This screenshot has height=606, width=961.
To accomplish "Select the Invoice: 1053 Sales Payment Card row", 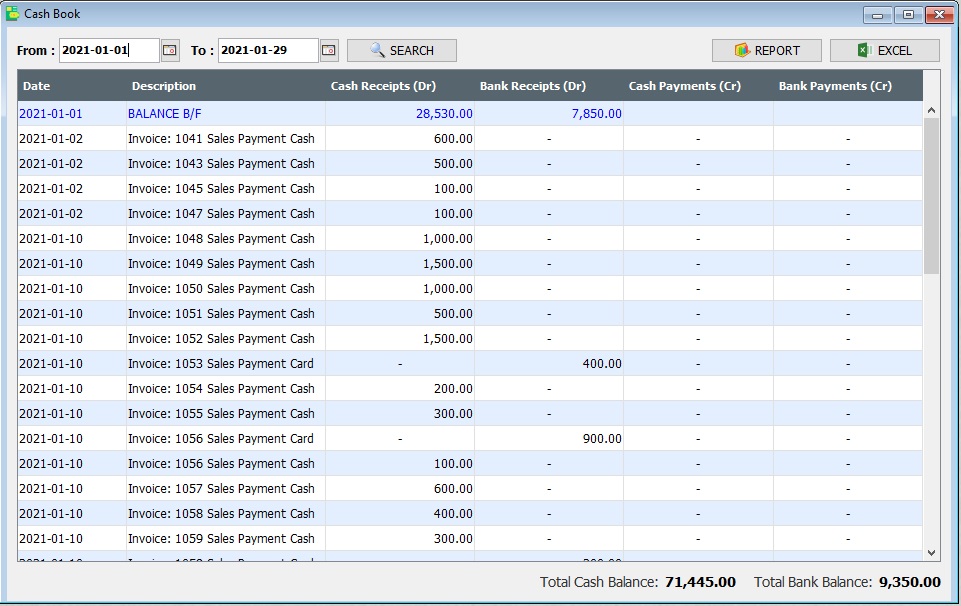I will 470,364.
